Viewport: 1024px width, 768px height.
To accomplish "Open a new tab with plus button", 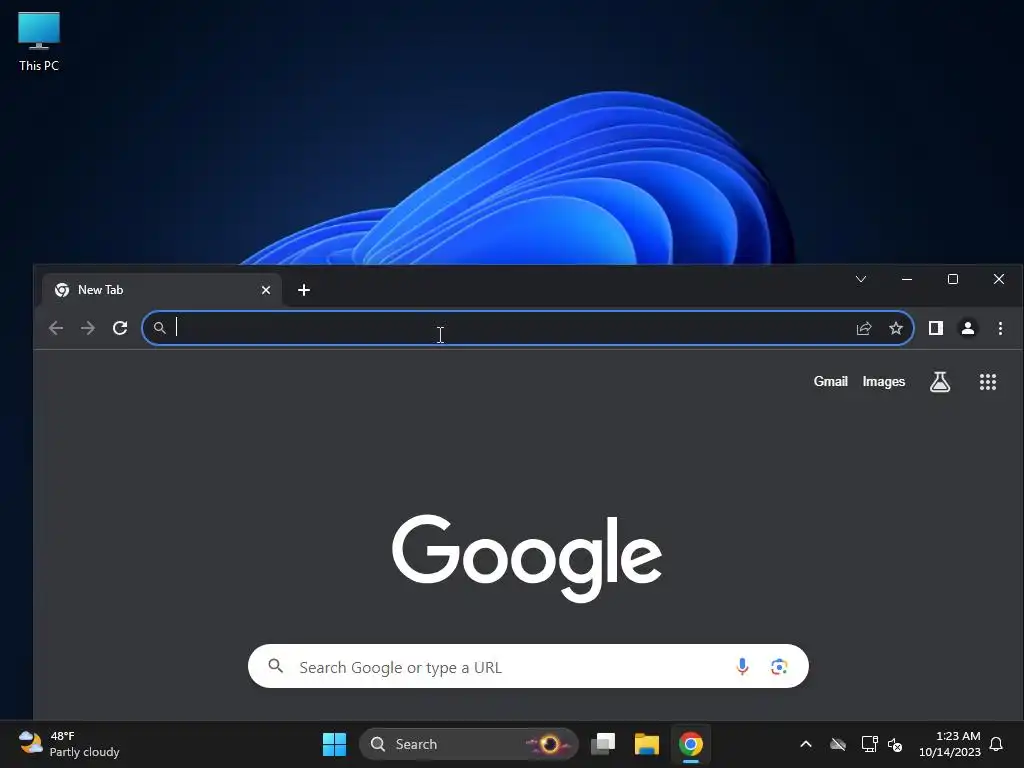I will [x=304, y=290].
